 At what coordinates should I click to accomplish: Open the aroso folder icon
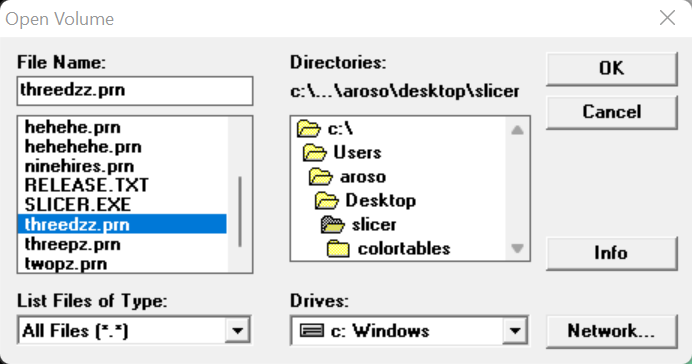click(x=321, y=176)
